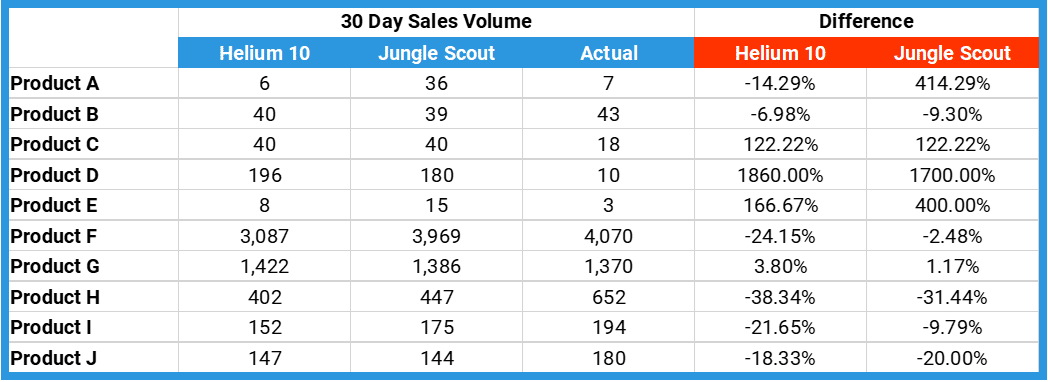Select the 1700.00% Jungle Scout cell
The image size is (1048, 382).
952,175
